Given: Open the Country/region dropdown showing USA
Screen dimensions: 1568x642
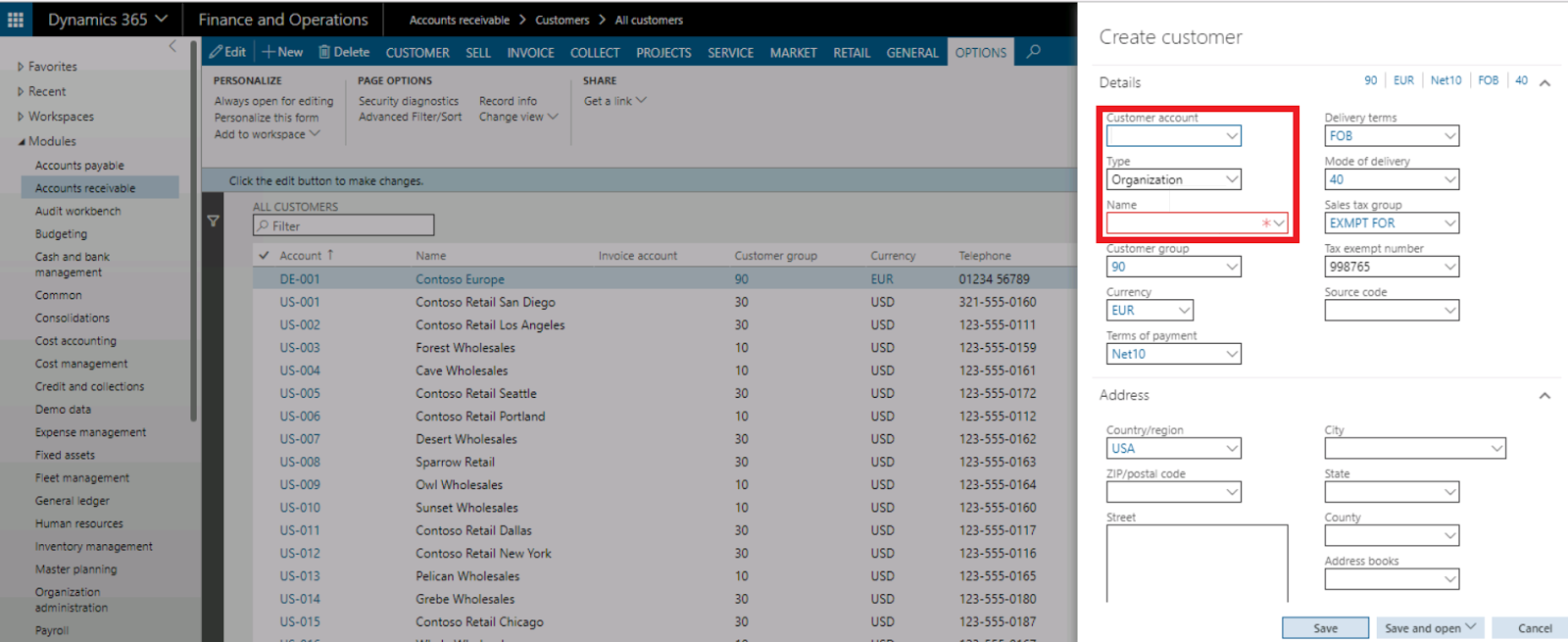Looking at the screenshot, I should pos(1232,448).
